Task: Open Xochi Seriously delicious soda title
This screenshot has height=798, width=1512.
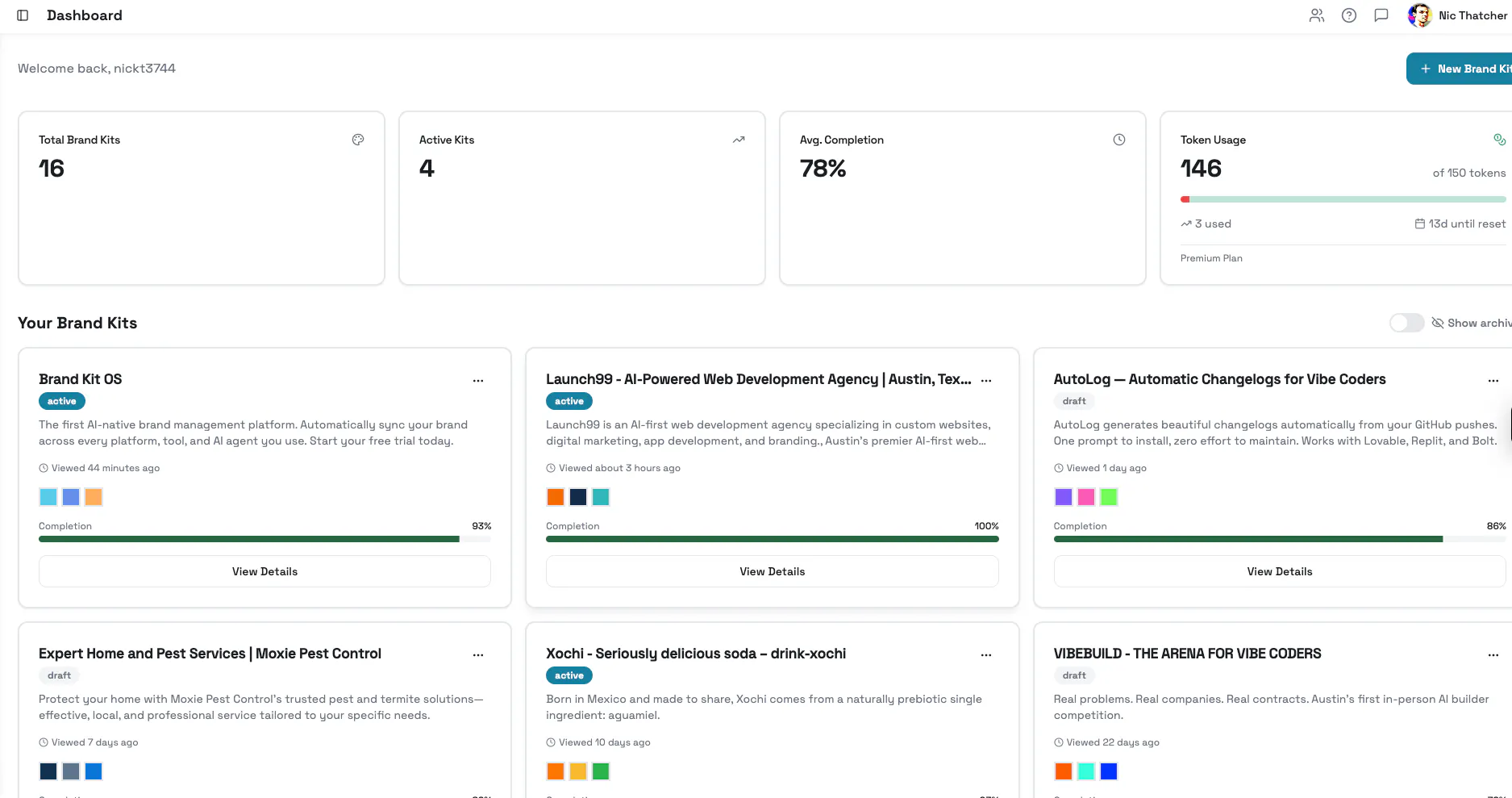Action: (x=696, y=654)
